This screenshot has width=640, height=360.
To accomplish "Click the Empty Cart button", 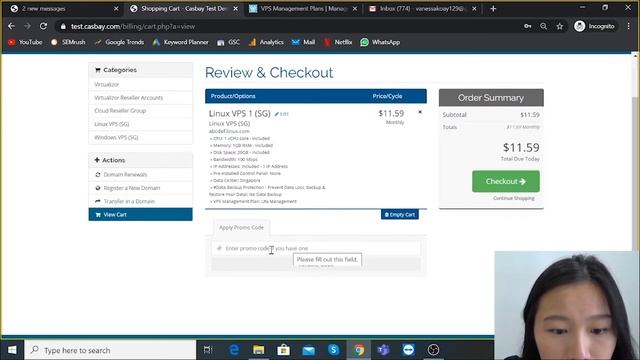I will (x=400, y=214).
